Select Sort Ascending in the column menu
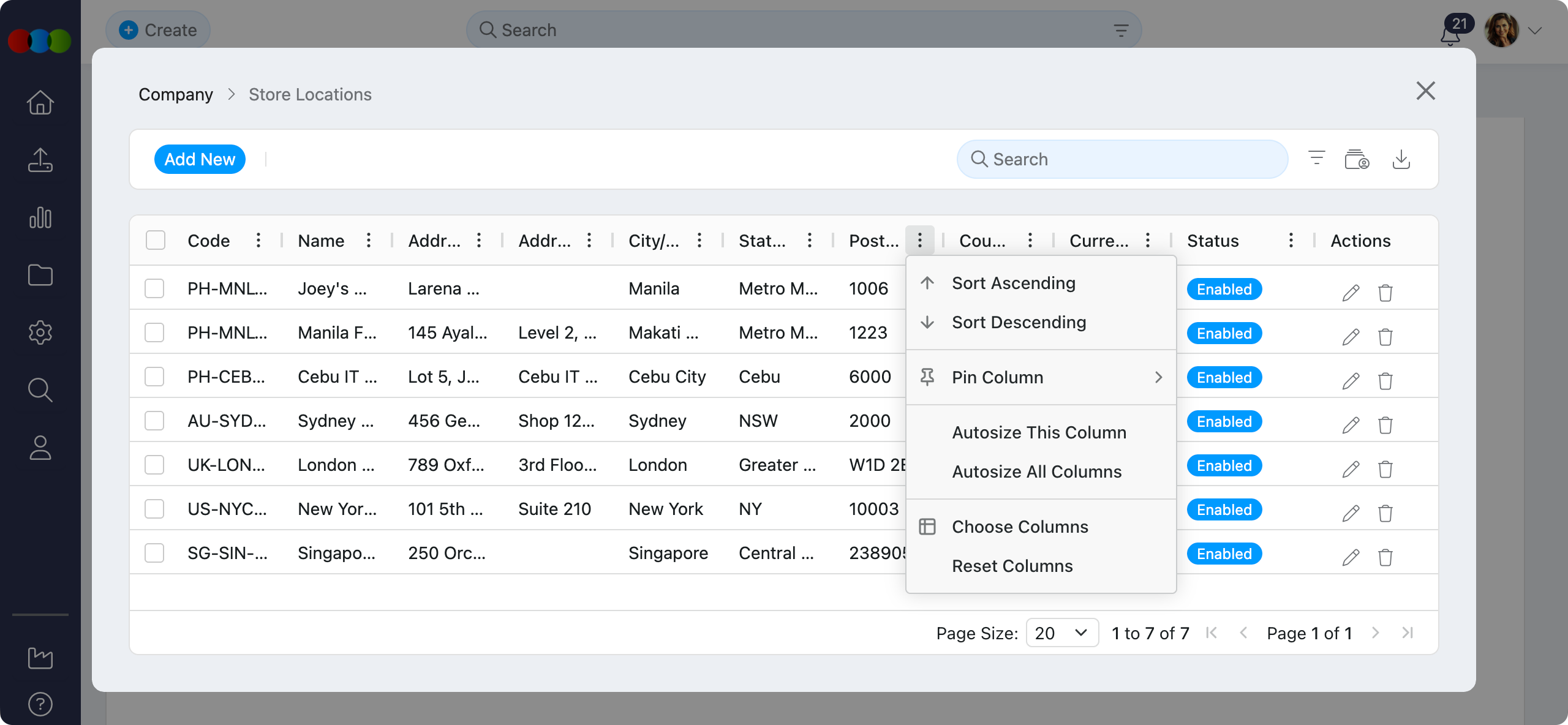 coord(1013,282)
